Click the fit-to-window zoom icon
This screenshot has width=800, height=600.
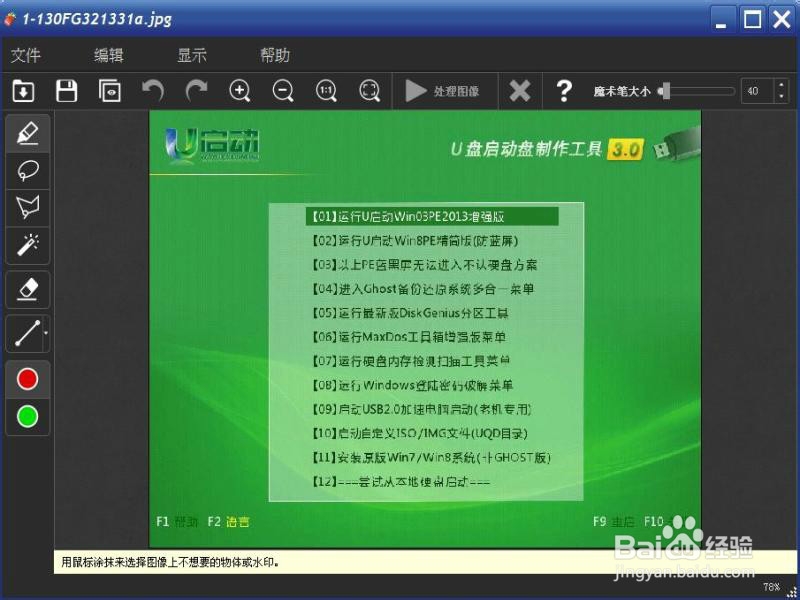[x=369, y=91]
